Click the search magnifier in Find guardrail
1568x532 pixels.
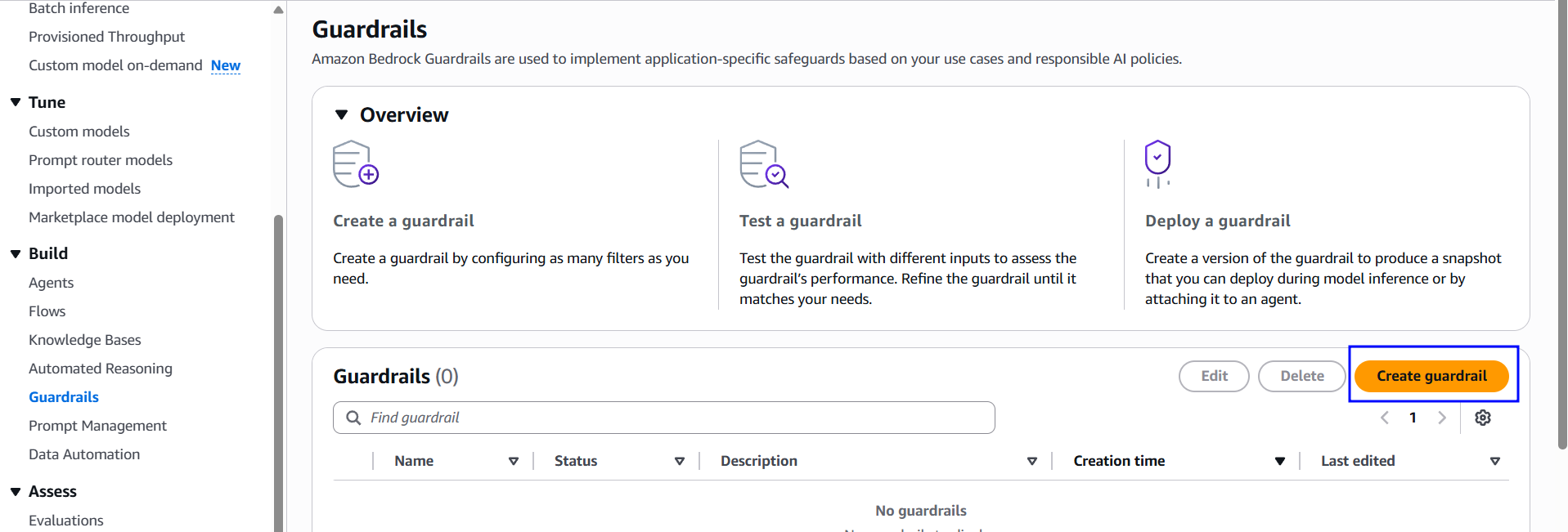(x=353, y=418)
